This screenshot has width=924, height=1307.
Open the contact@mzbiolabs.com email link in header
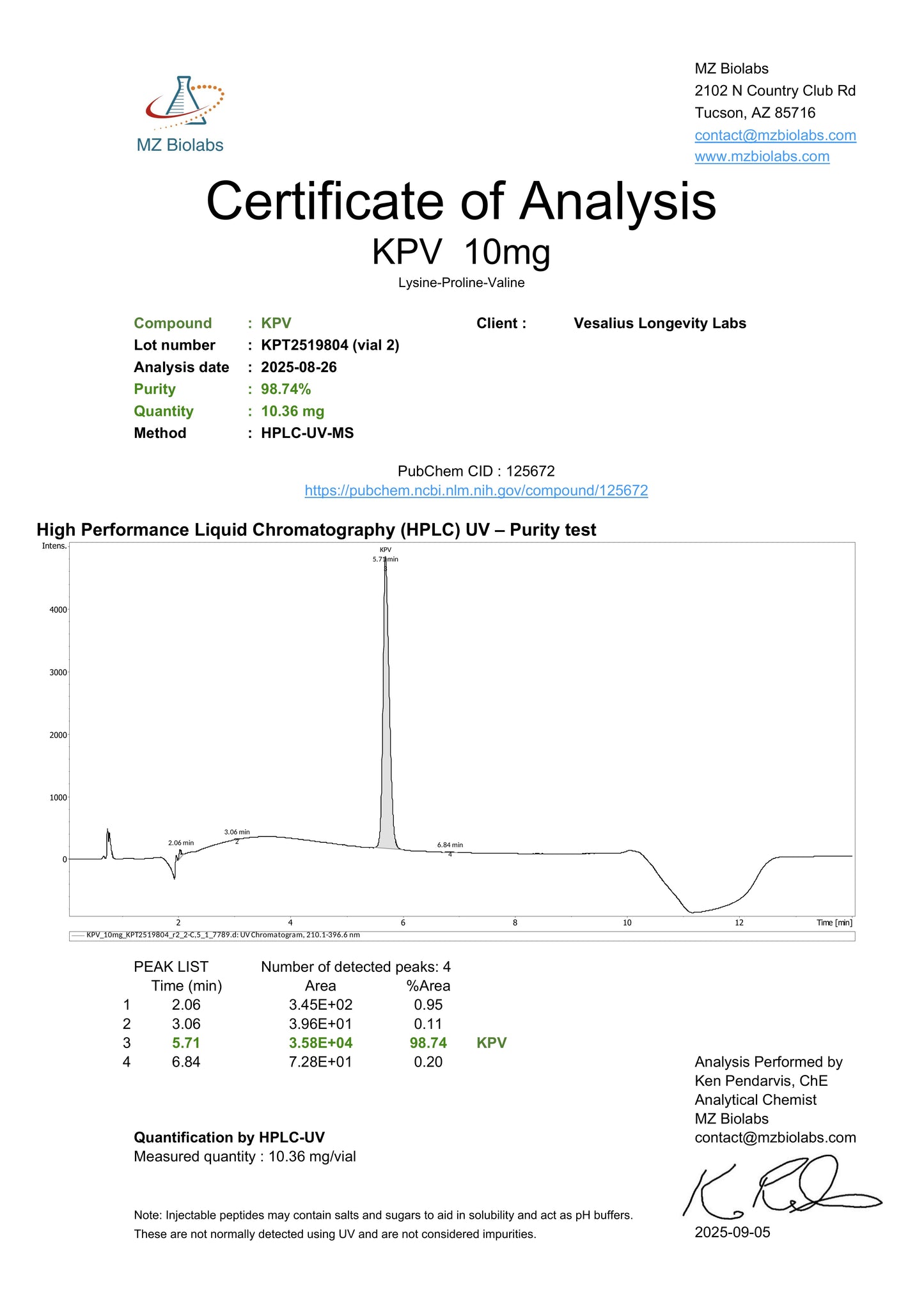[x=775, y=135]
